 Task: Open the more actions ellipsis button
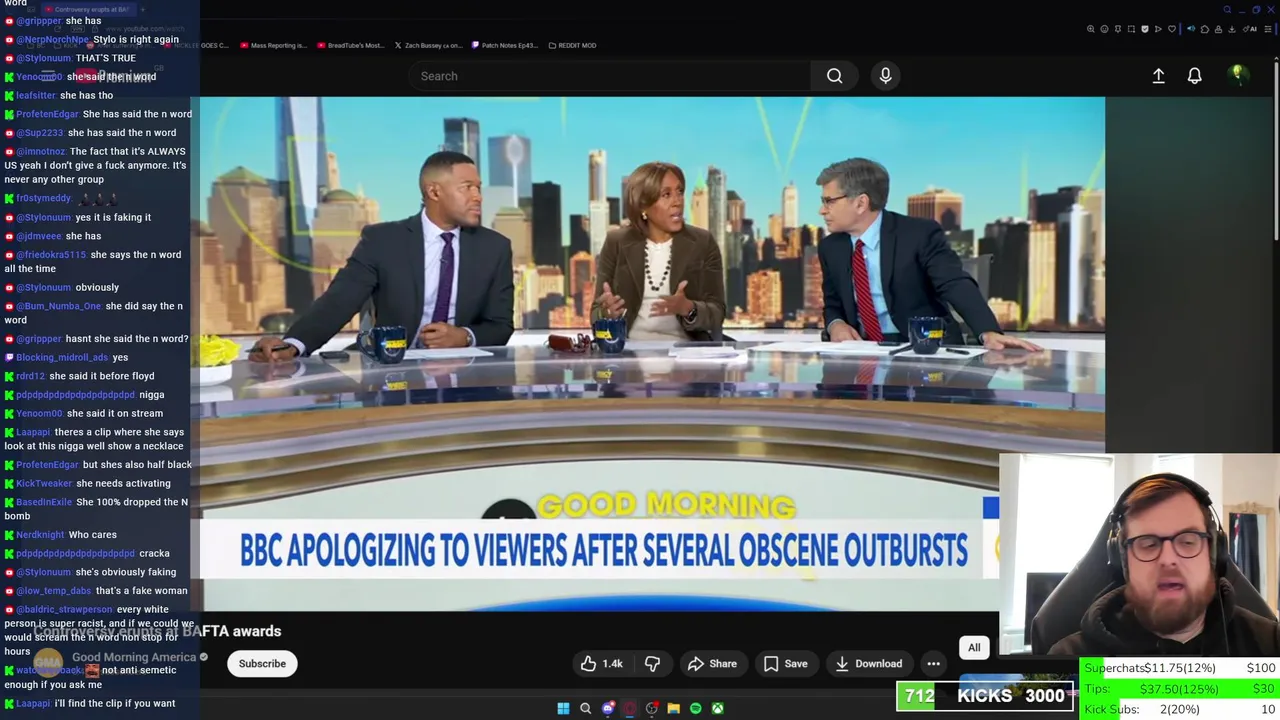(933, 664)
